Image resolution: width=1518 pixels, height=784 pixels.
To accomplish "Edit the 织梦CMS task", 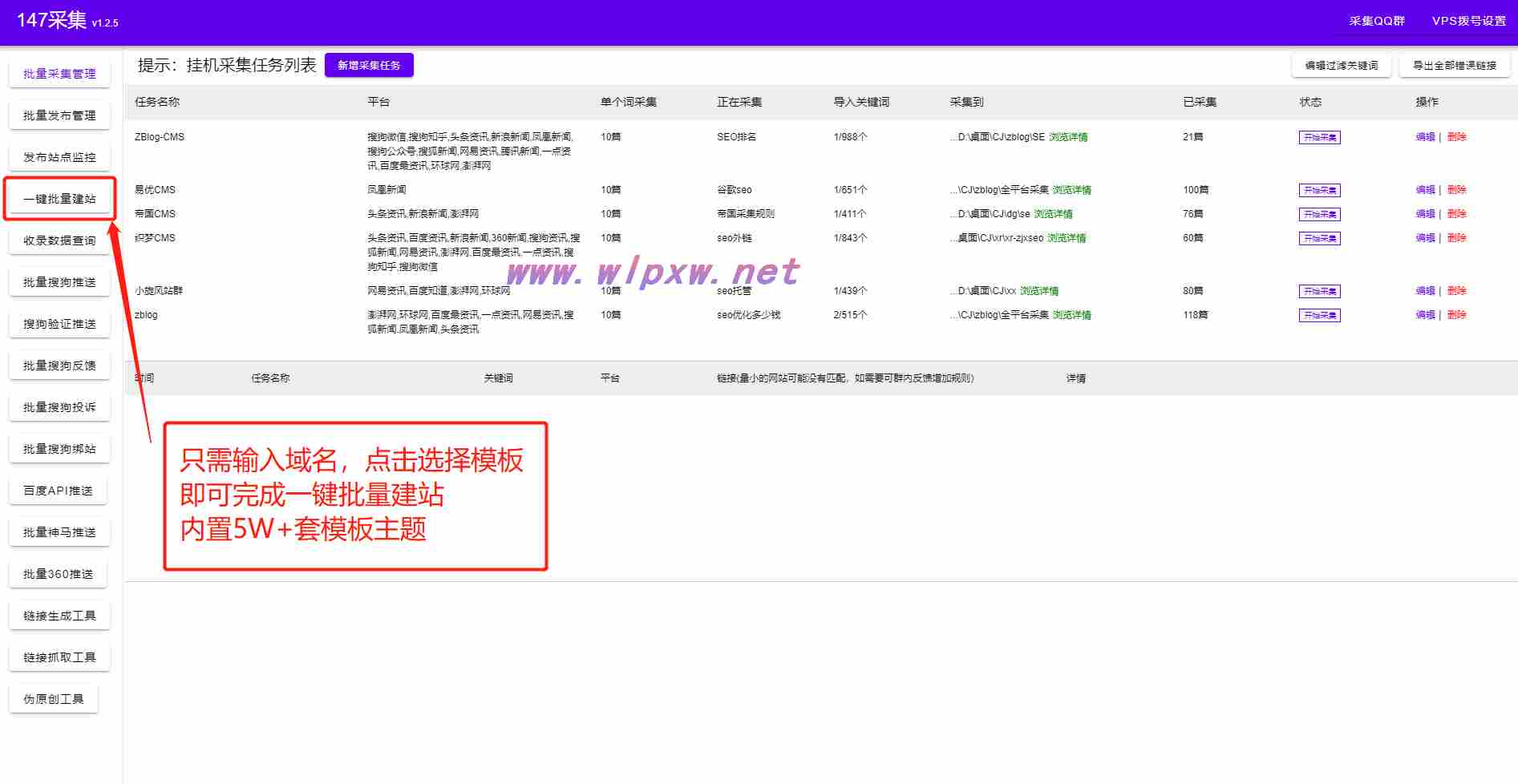I will (1425, 238).
